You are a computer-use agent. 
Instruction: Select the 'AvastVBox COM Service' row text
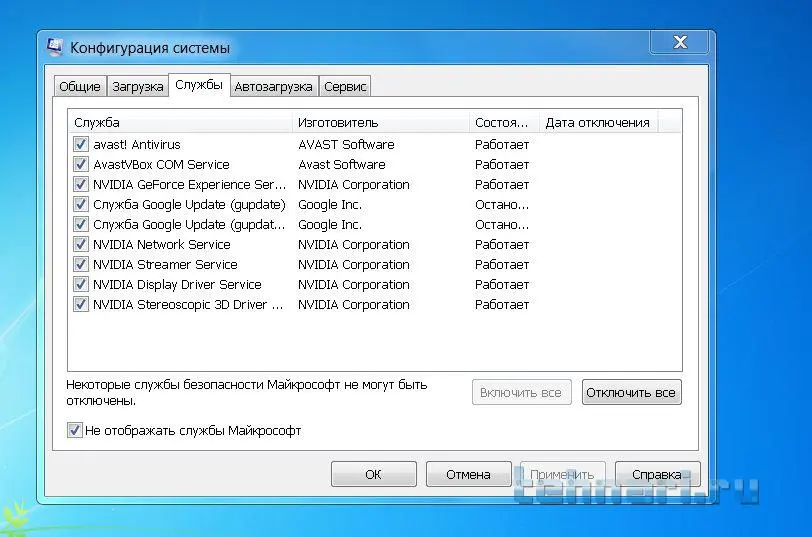[x=161, y=165]
